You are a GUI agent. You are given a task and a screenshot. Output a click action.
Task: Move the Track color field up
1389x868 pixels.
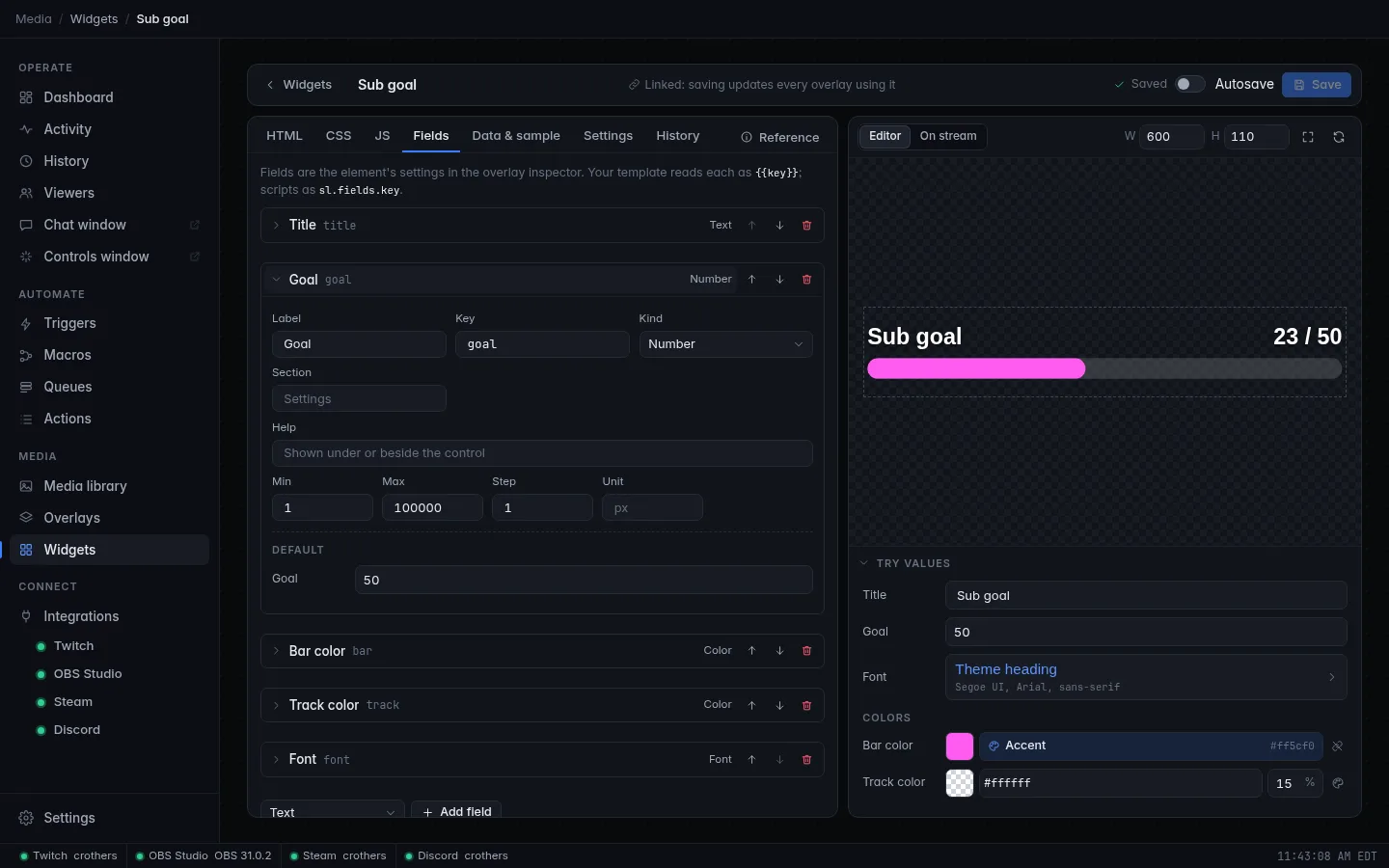(x=751, y=705)
